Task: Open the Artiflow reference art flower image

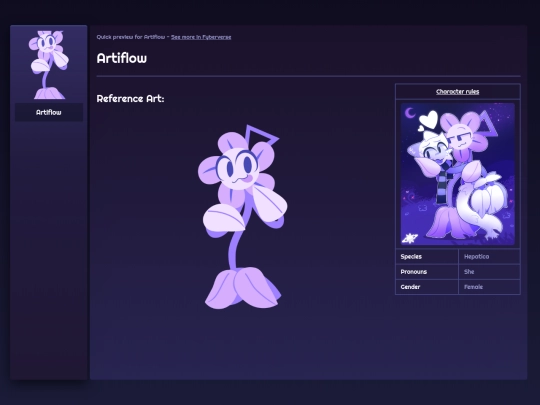Action: click(x=242, y=217)
